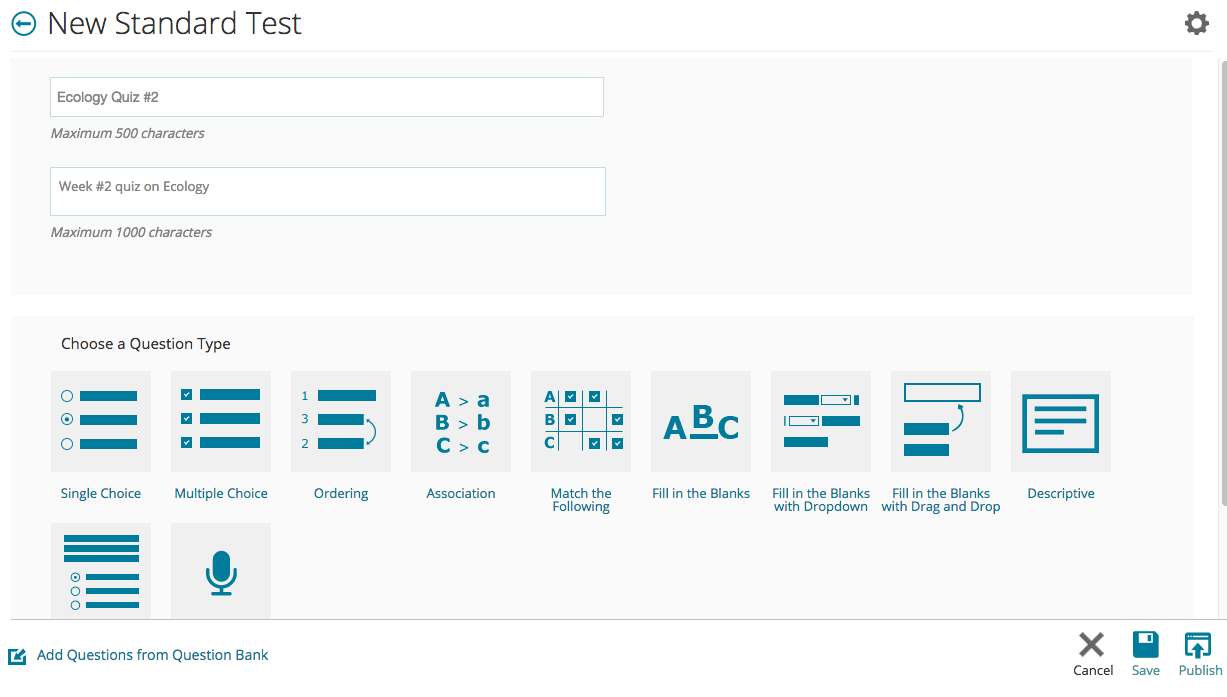Choose the Descriptive question type icon
Image resolution: width=1227 pixels, height=697 pixels.
1061,421
